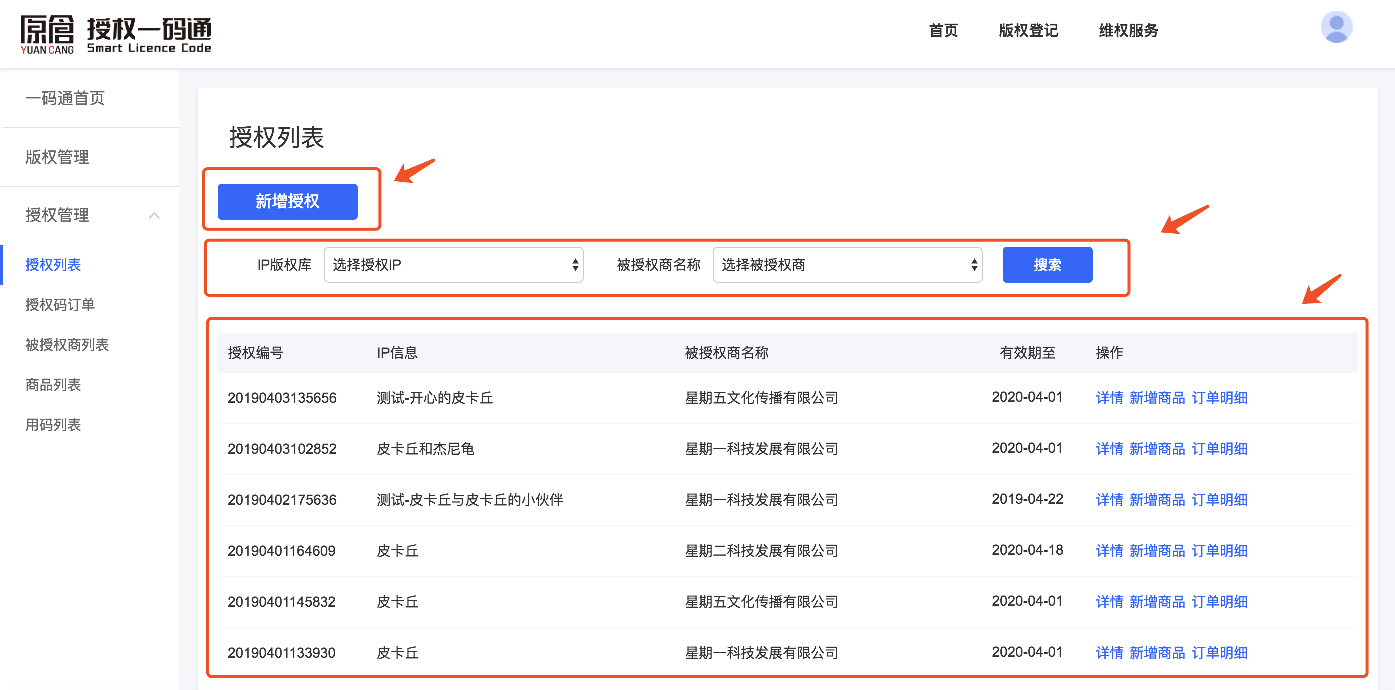Go to 首页 in top navigation

(x=943, y=30)
